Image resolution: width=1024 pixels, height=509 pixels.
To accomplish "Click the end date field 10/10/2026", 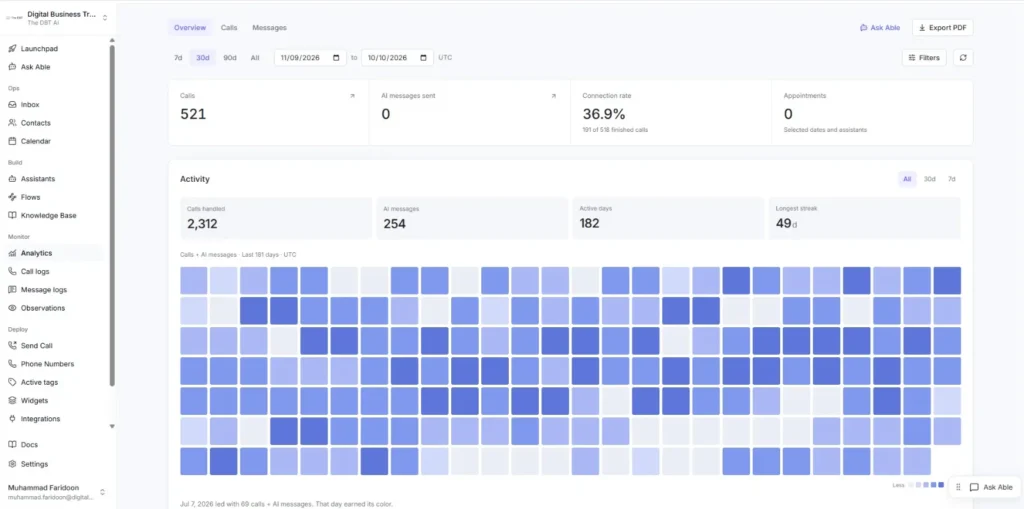I will click(x=397, y=57).
